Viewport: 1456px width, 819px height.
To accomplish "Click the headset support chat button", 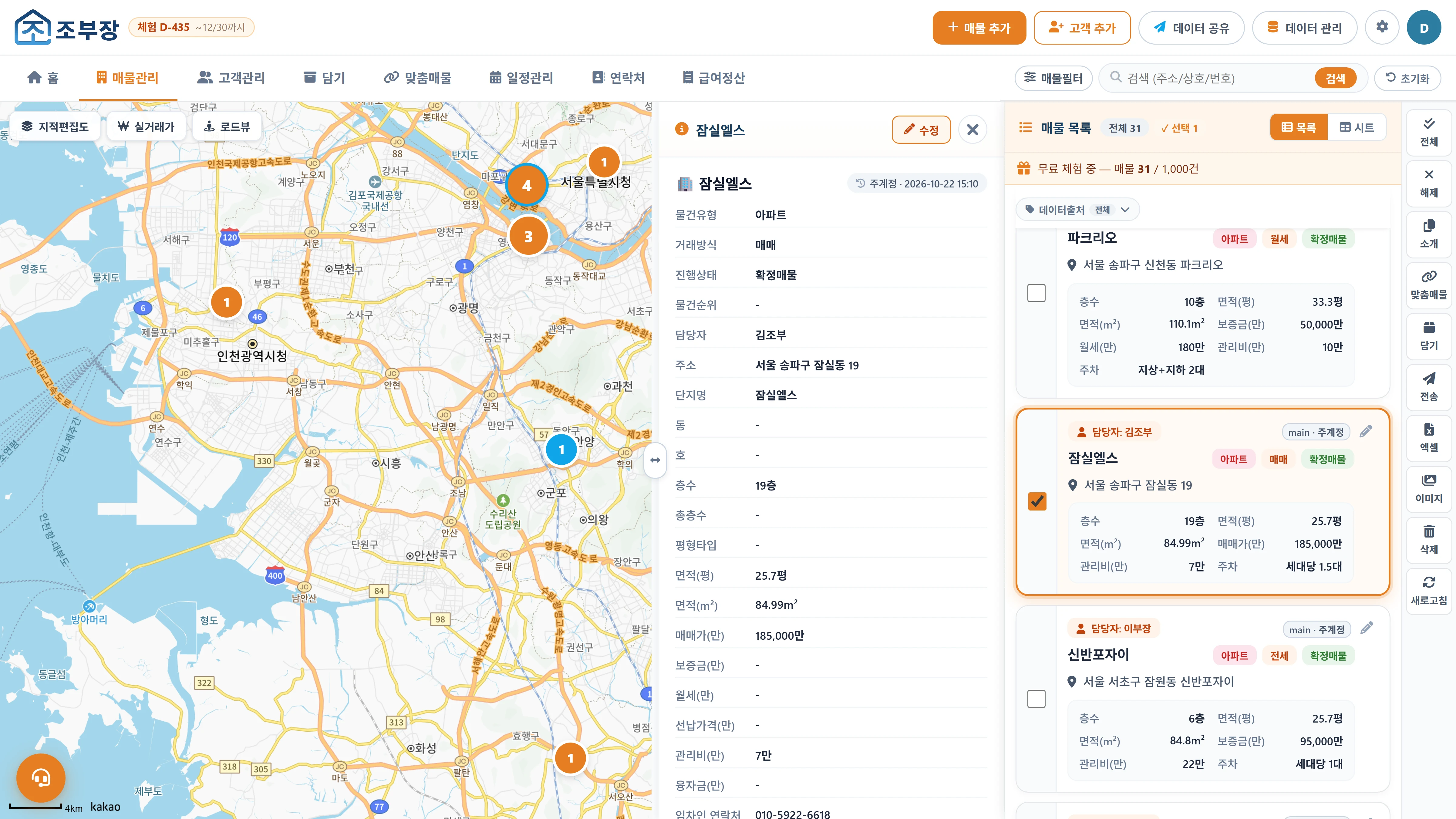I will 41,778.
